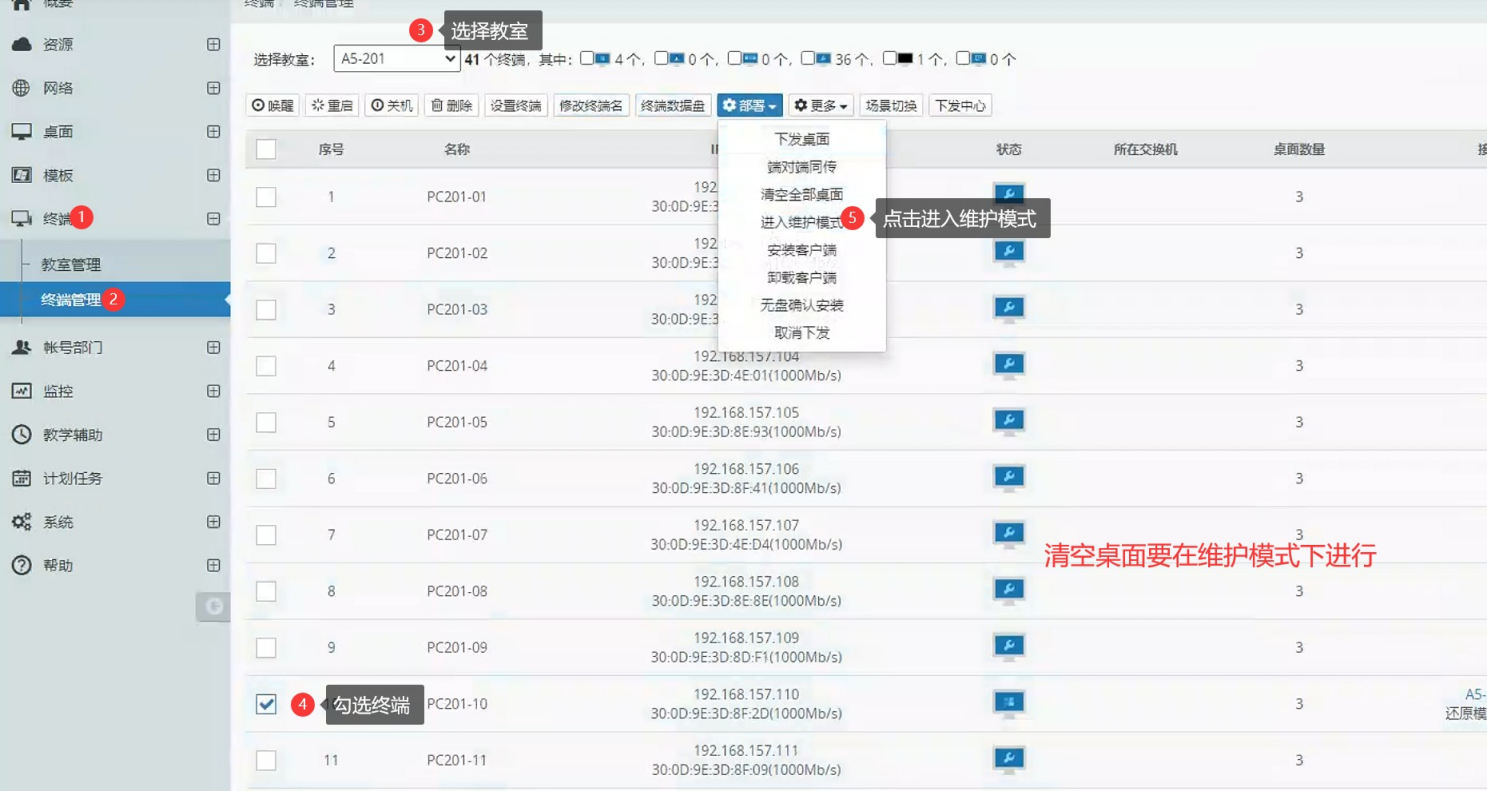The width and height of the screenshot is (1487, 791).
Task: Click the 网络 globe icon in sidebar
Action: pos(21,88)
